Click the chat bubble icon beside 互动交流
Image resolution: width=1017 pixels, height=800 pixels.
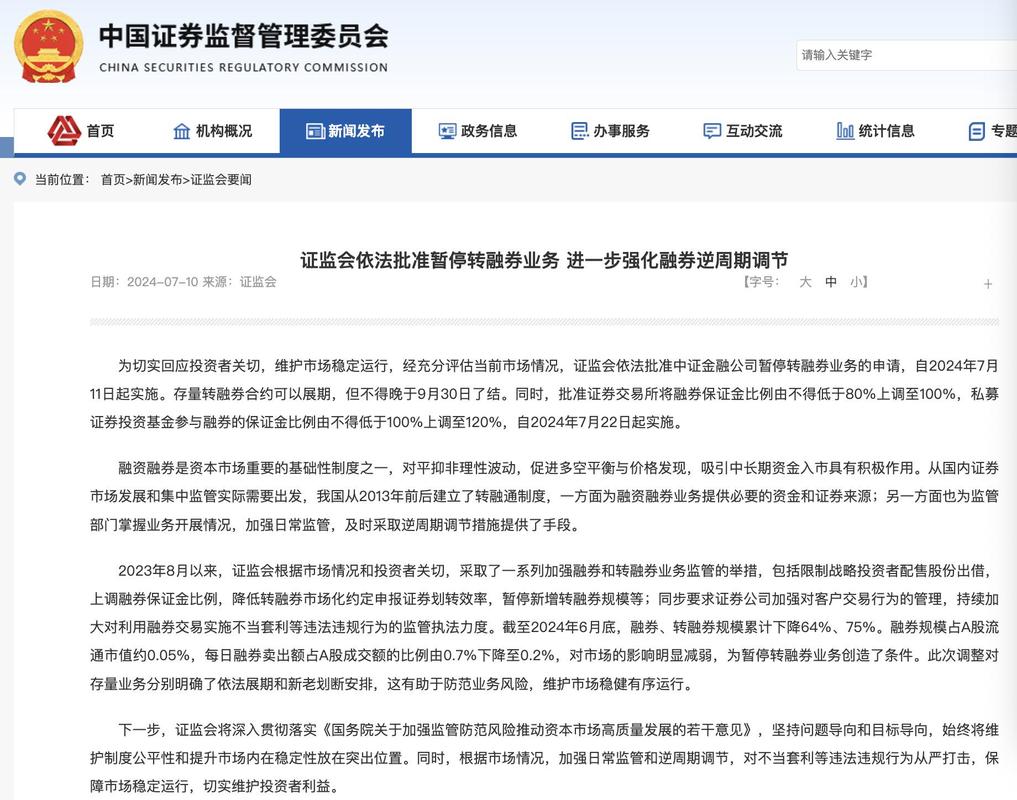tap(711, 130)
